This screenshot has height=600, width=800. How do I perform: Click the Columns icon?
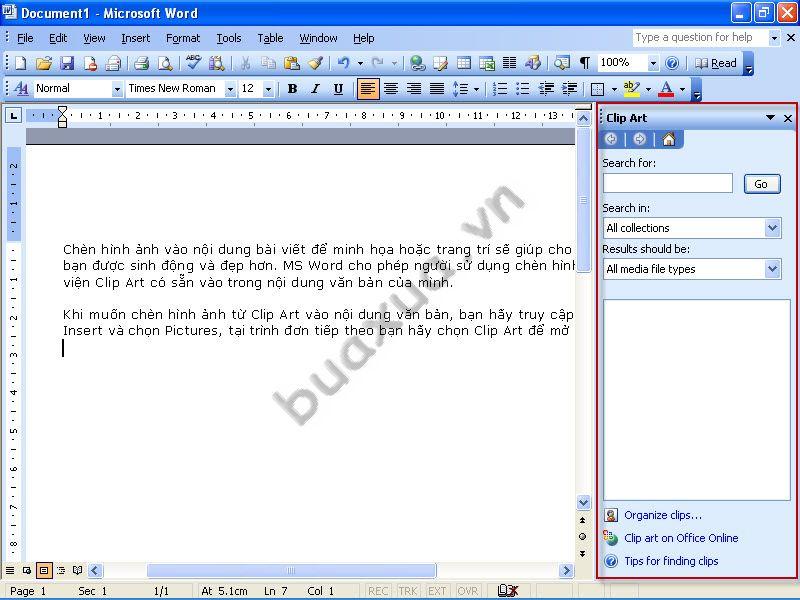[x=510, y=63]
